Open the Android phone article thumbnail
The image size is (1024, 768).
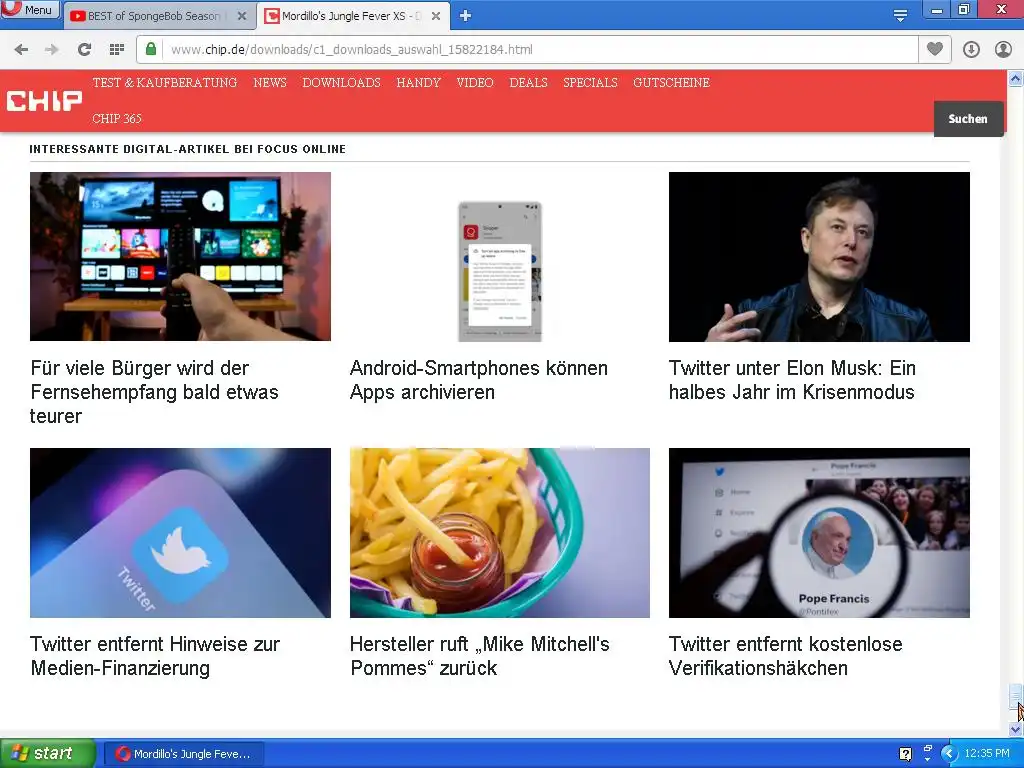[x=500, y=257]
